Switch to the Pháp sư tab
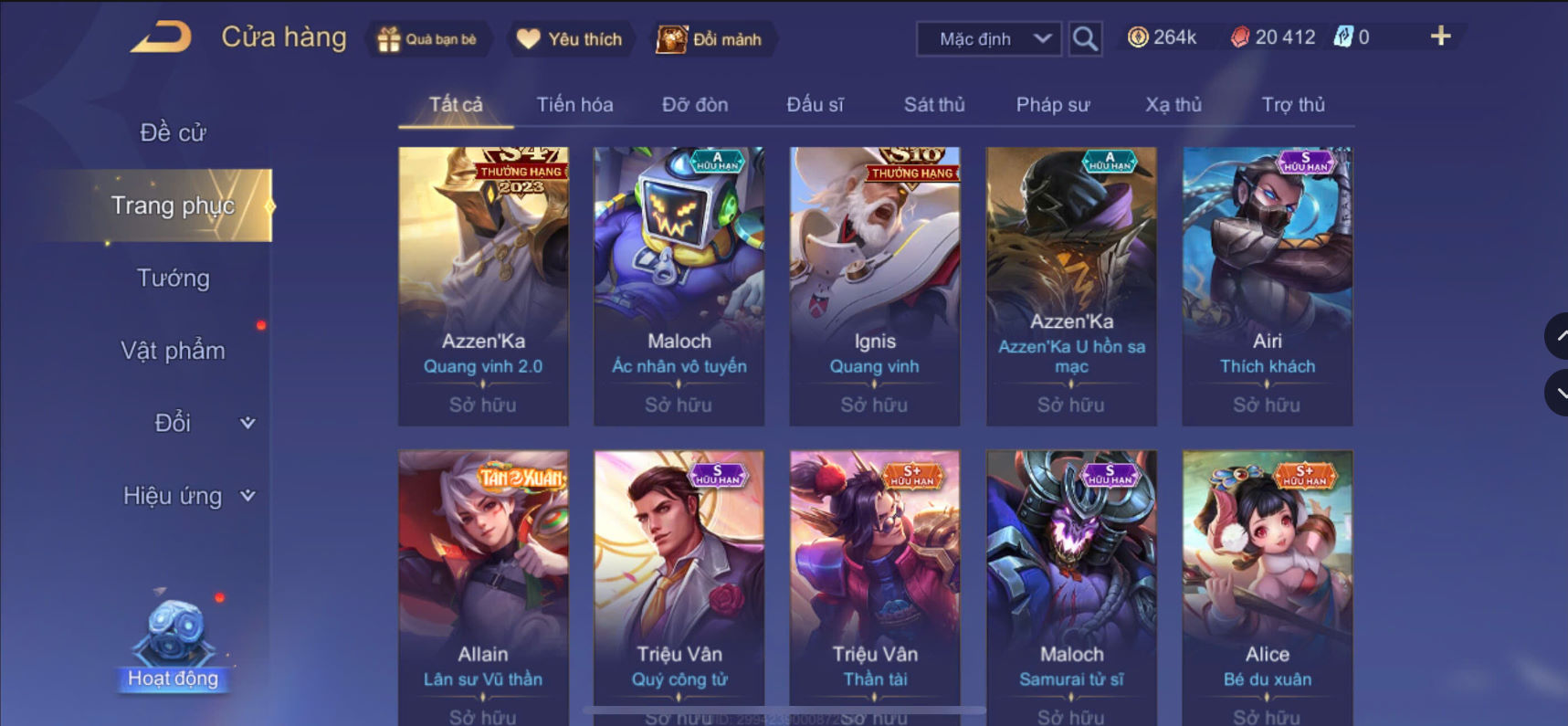This screenshot has width=1568, height=726. coord(1053,105)
